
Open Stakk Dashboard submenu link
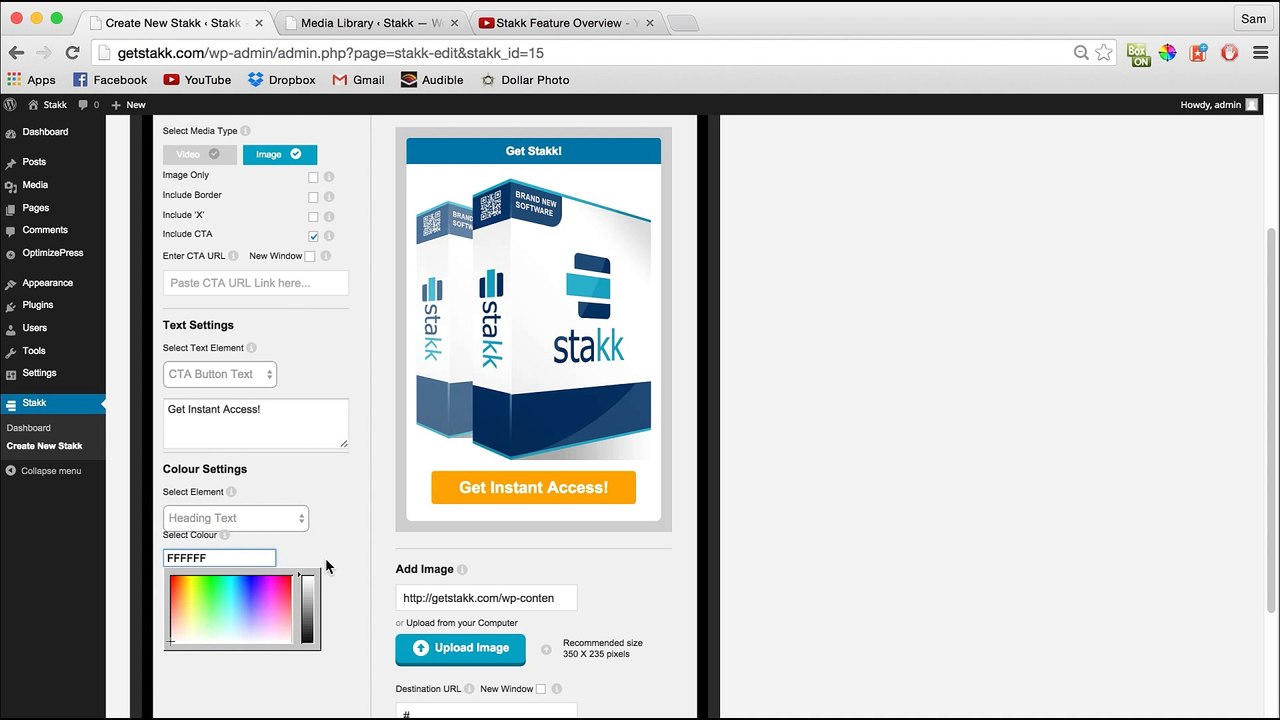[29, 428]
